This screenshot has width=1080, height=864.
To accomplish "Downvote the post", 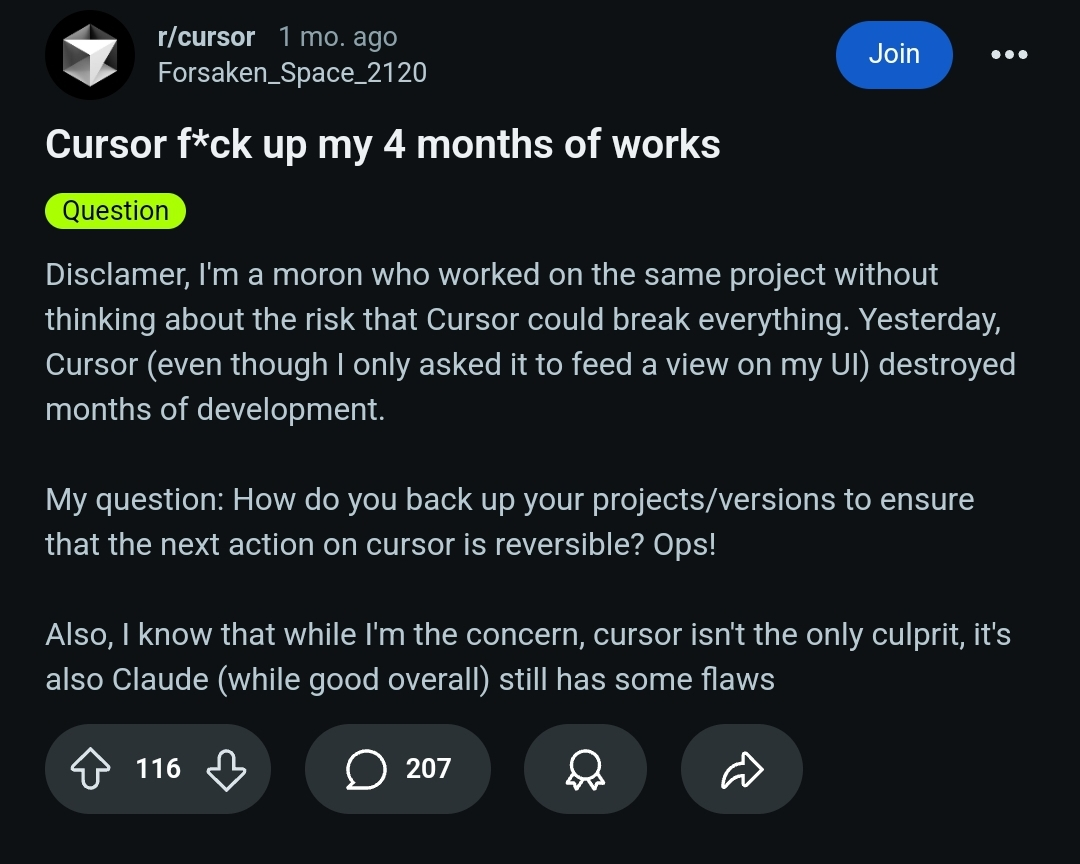I will [x=226, y=769].
